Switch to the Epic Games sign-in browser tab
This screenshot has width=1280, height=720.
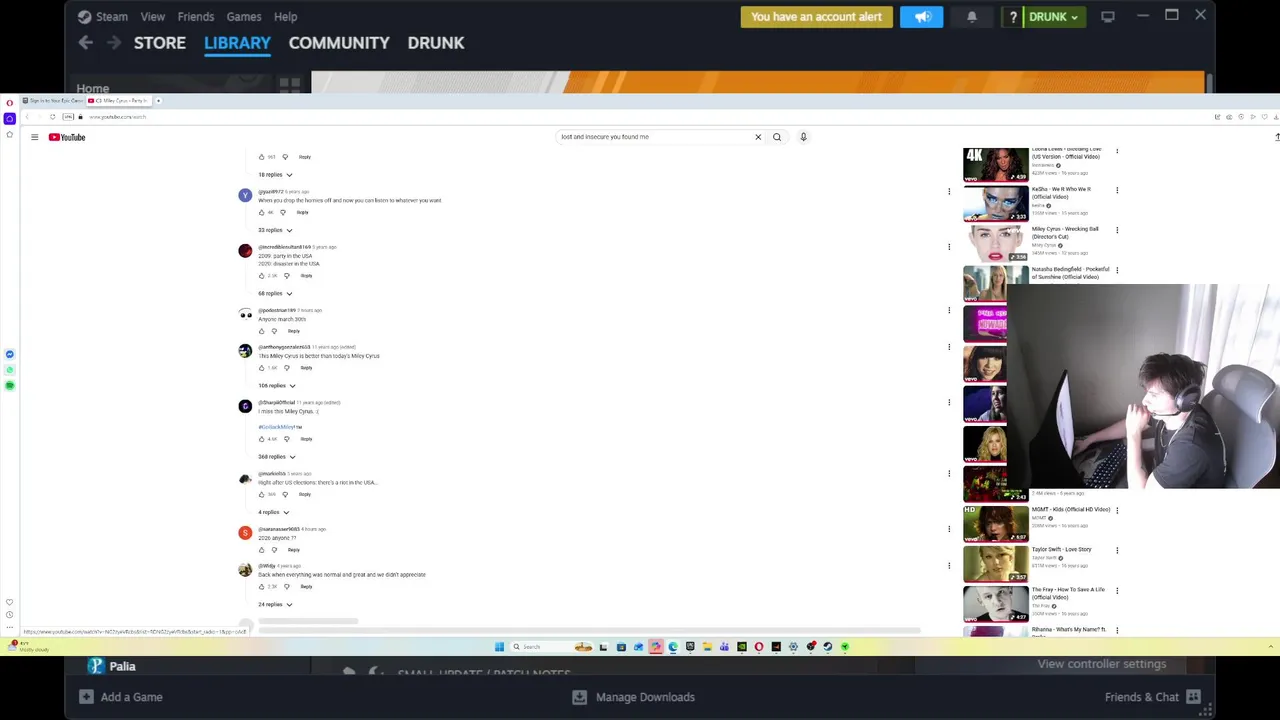point(55,101)
